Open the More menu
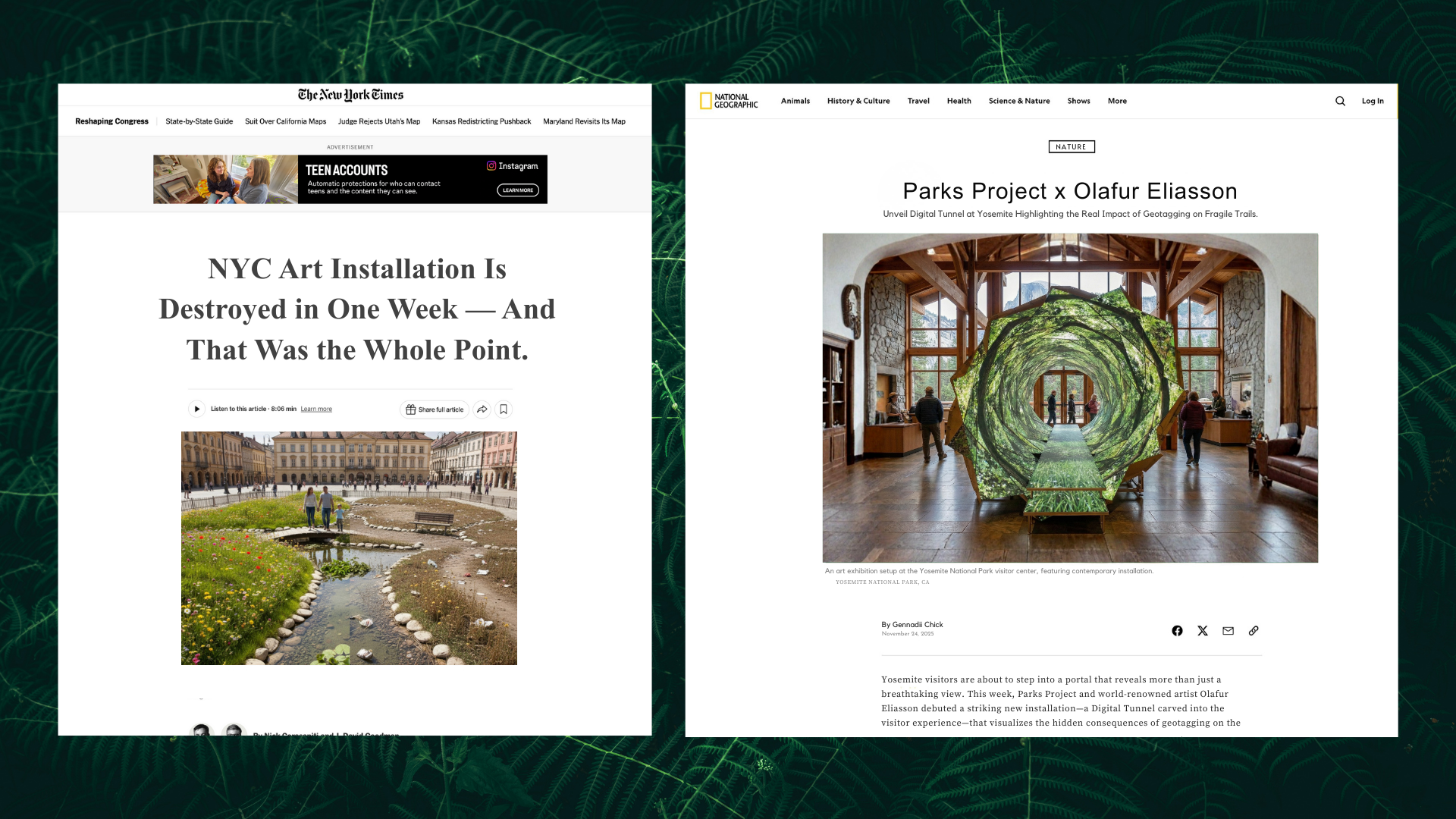The image size is (1456, 819). pos(1117,101)
